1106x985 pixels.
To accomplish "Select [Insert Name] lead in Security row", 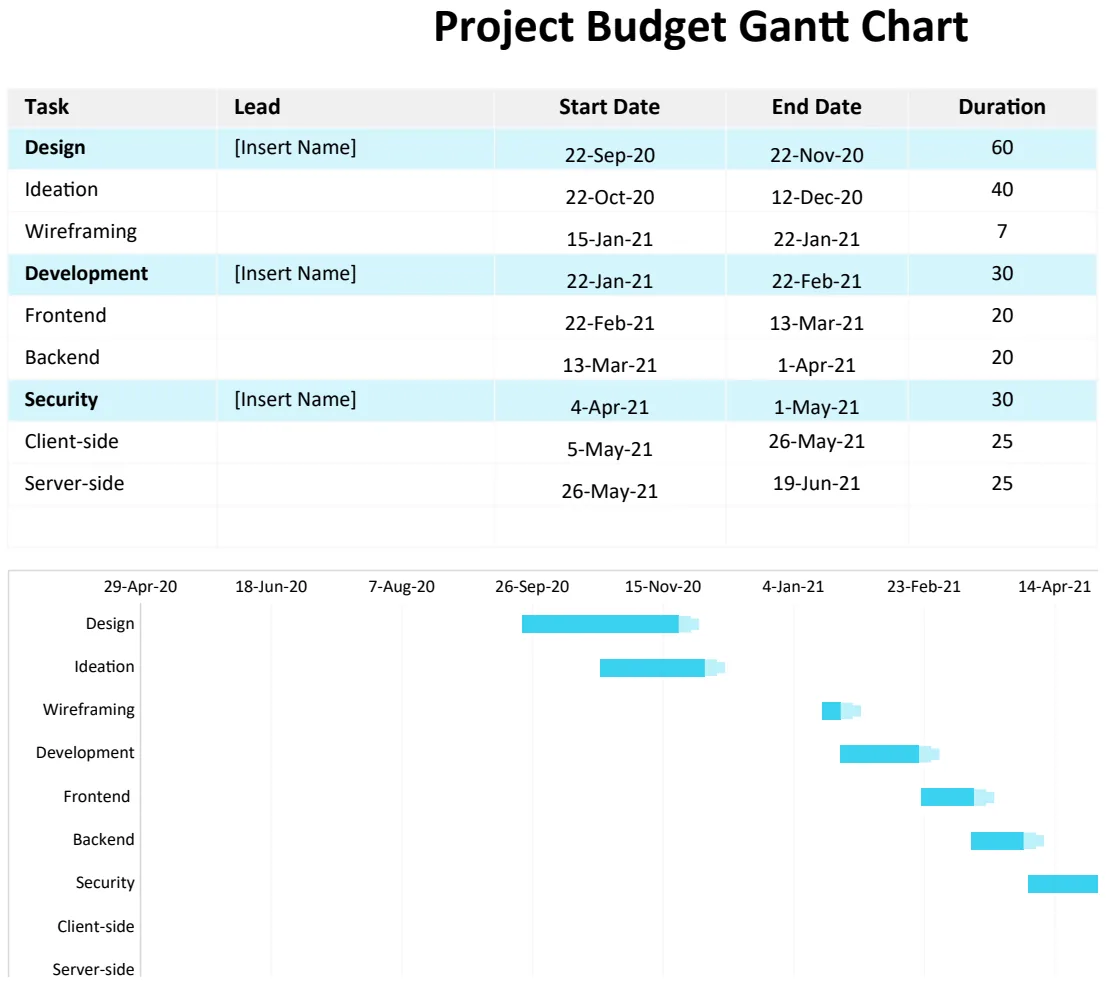I will [x=295, y=399].
